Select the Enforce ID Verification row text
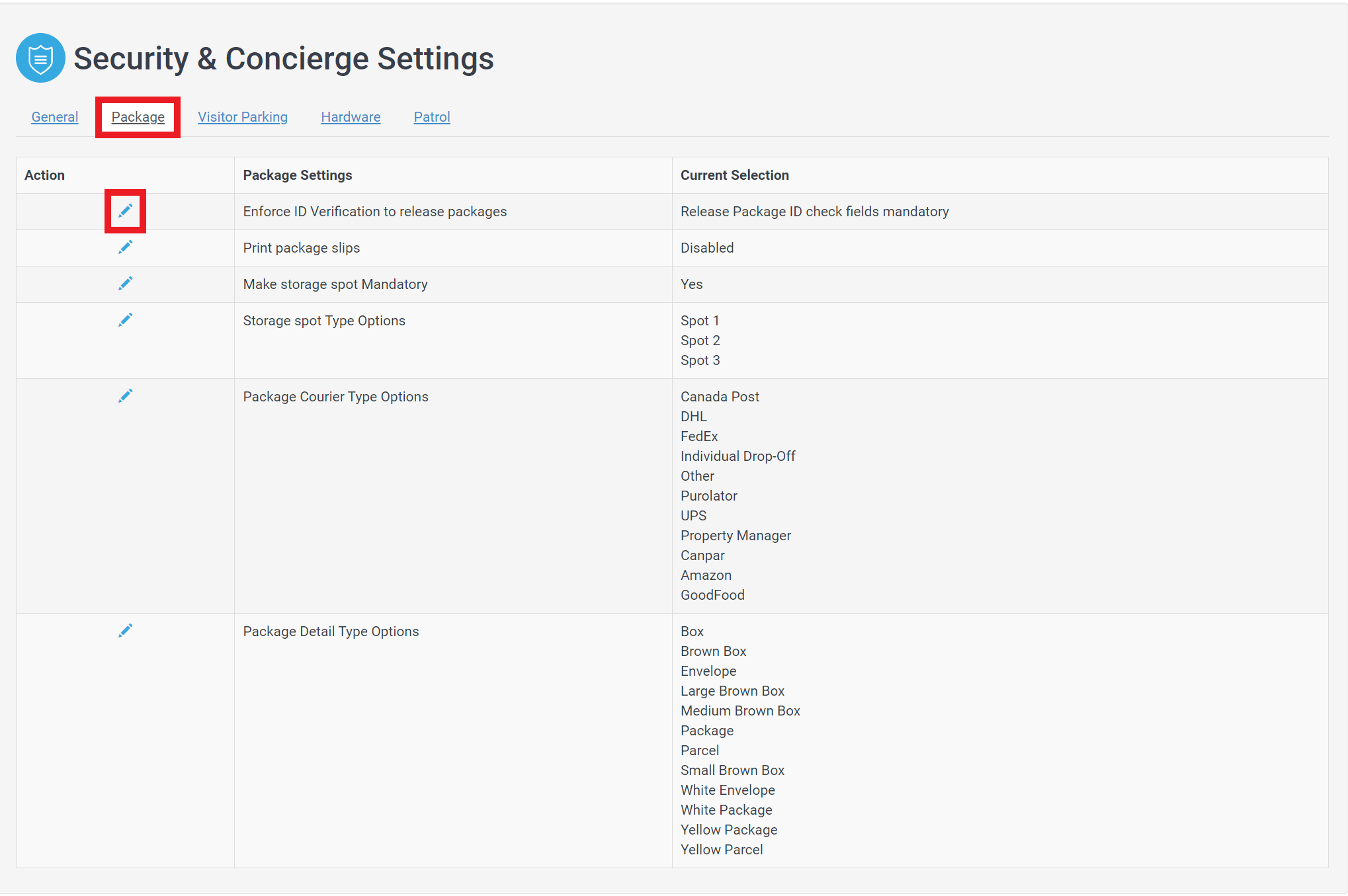Image resolution: width=1348 pixels, height=896 pixels. [x=375, y=212]
